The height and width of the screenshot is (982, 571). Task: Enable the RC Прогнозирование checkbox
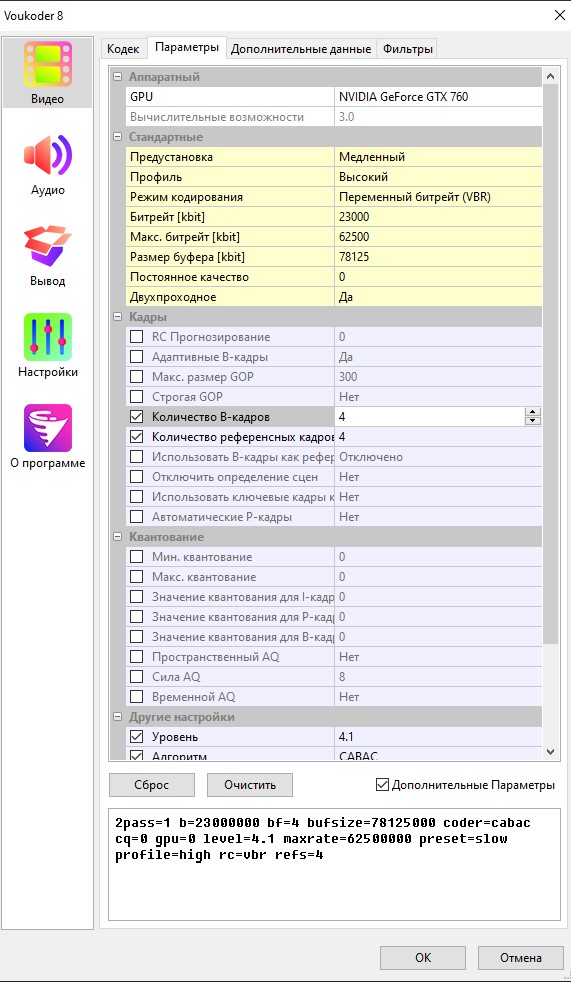pos(136,337)
